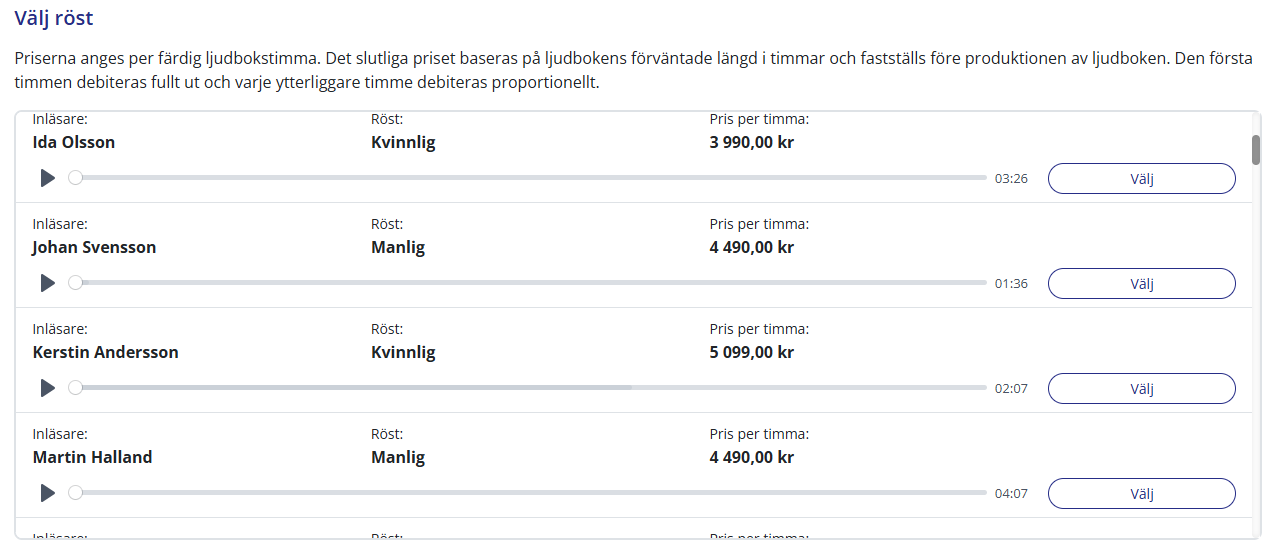Click the narrator name Kerstin Andersson
Viewport: 1277px width, 551px height.
pos(105,352)
